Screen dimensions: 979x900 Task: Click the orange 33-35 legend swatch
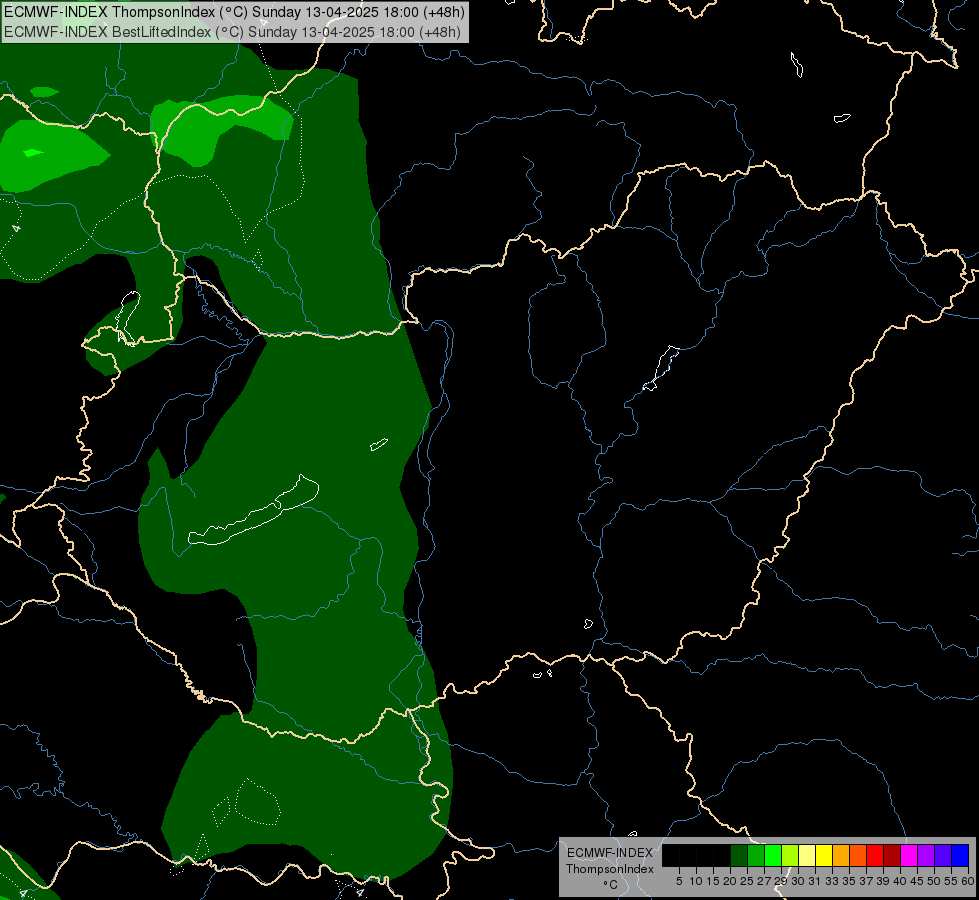click(841, 855)
